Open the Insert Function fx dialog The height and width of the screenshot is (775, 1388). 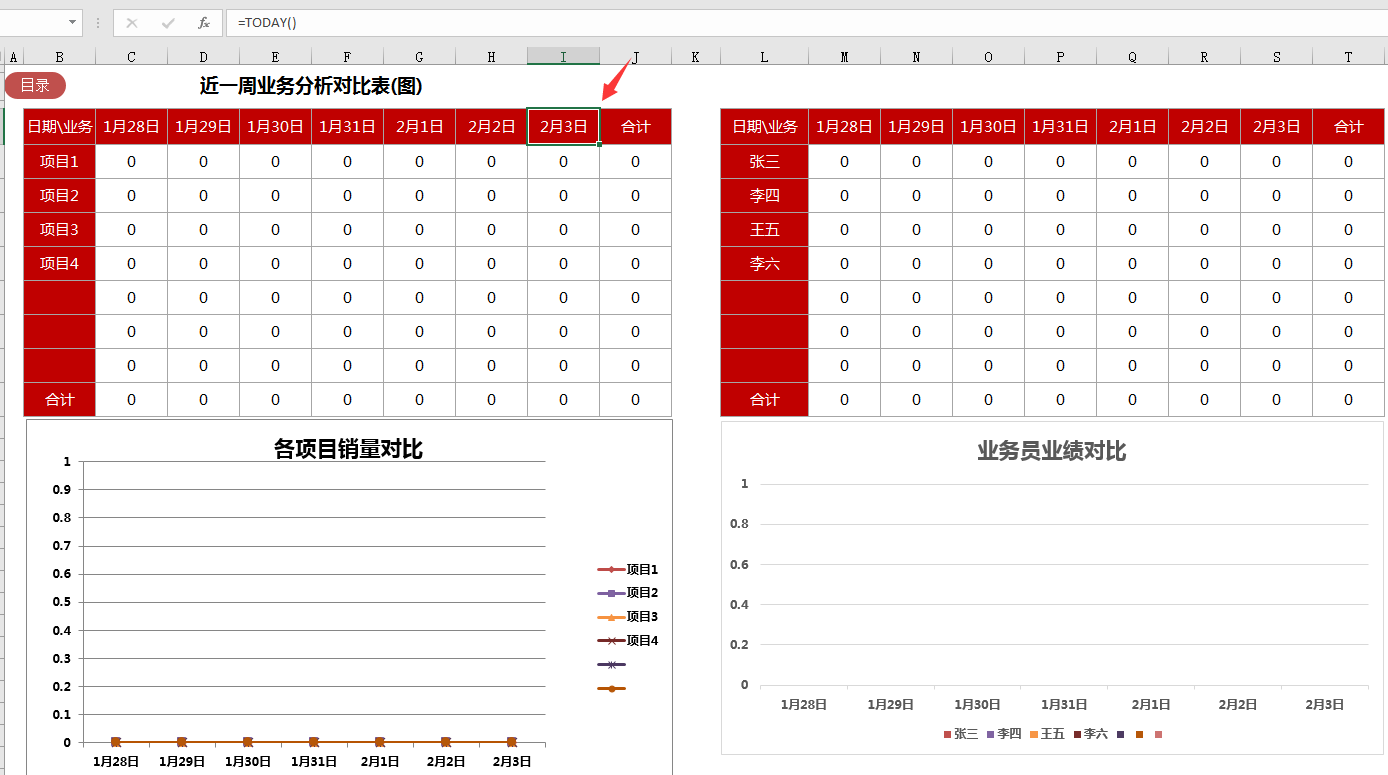203,22
